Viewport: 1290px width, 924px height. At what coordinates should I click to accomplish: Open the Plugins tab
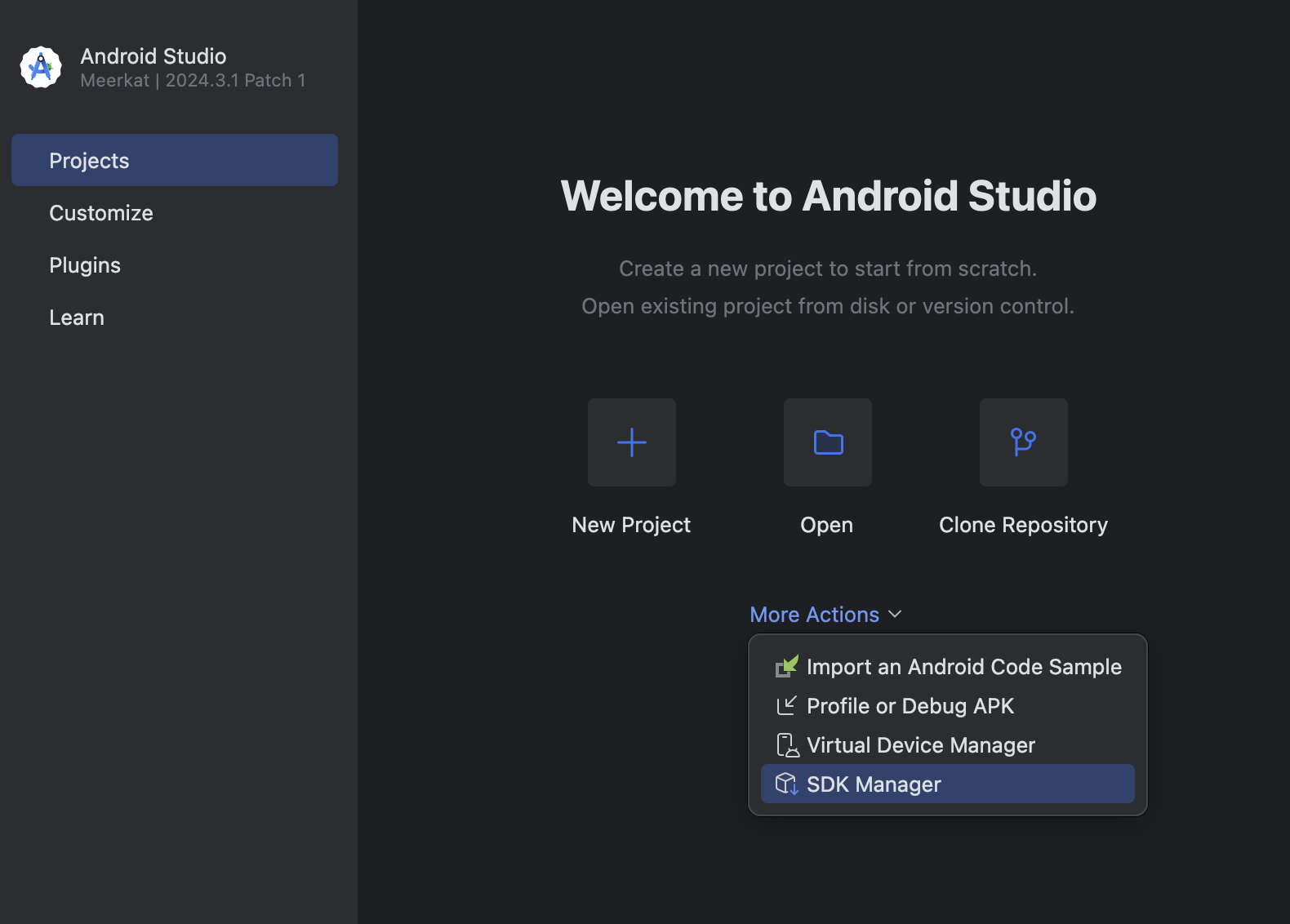pos(175,264)
